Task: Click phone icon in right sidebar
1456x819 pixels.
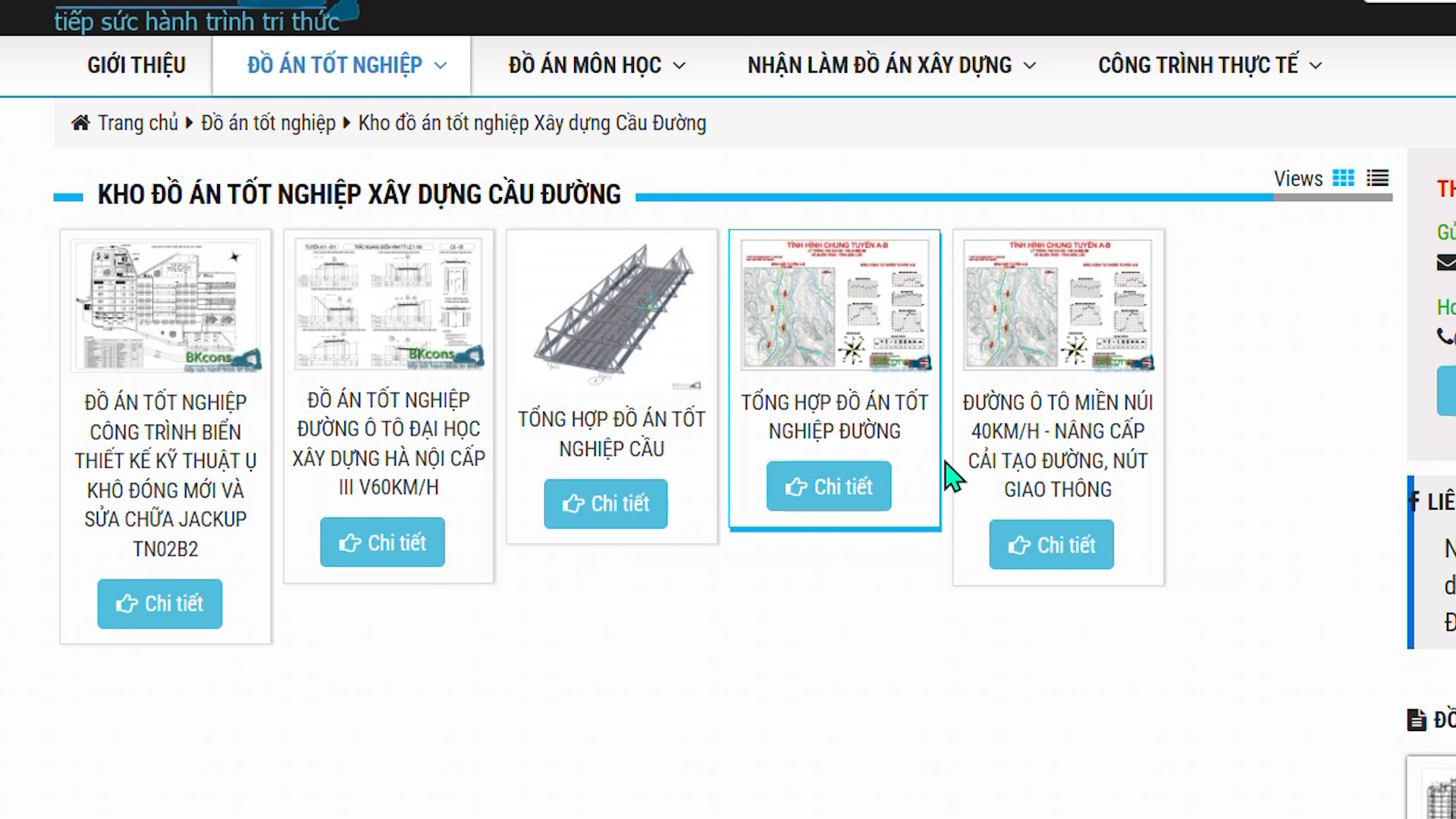Action: (x=1445, y=336)
